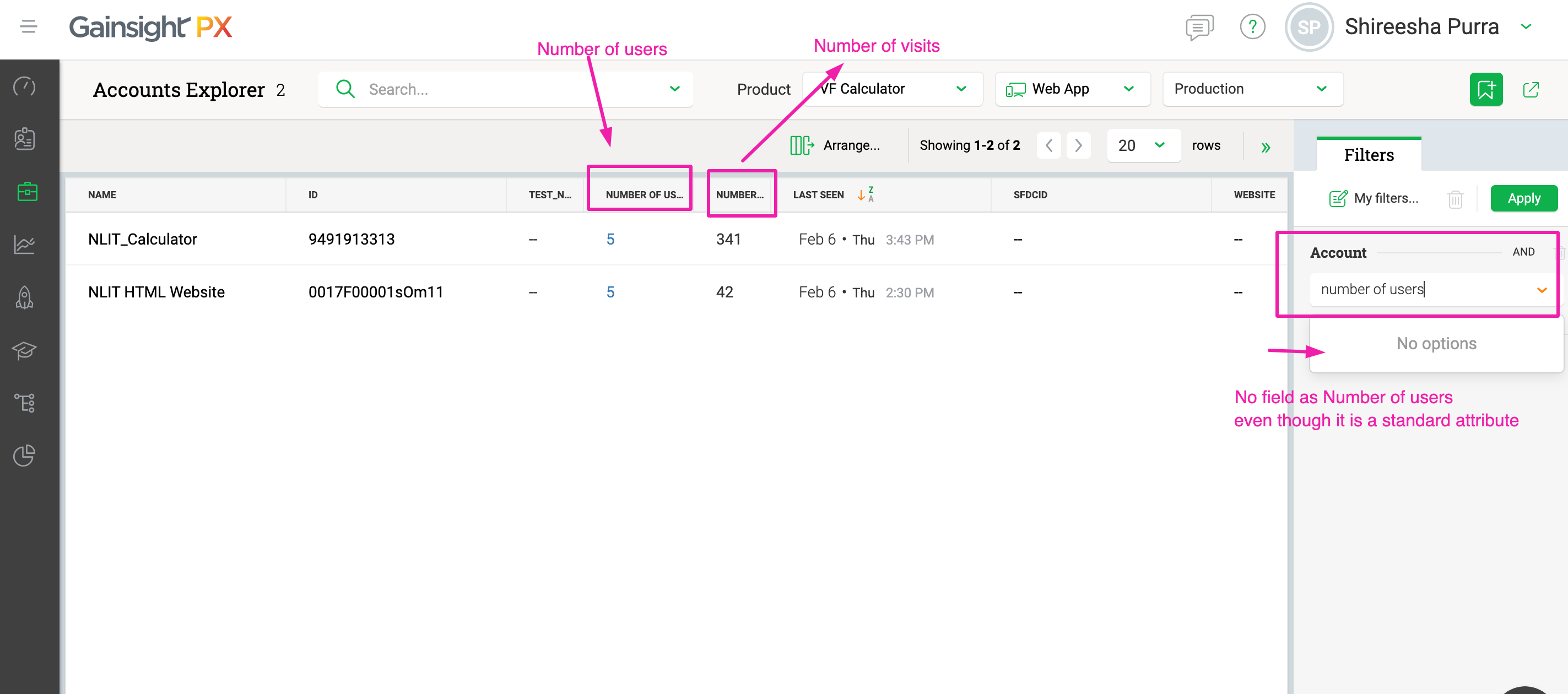The height and width of the screenshot is (694, 1568).
Task: Click ID 9491913313 cell
Action: point(351,239)
